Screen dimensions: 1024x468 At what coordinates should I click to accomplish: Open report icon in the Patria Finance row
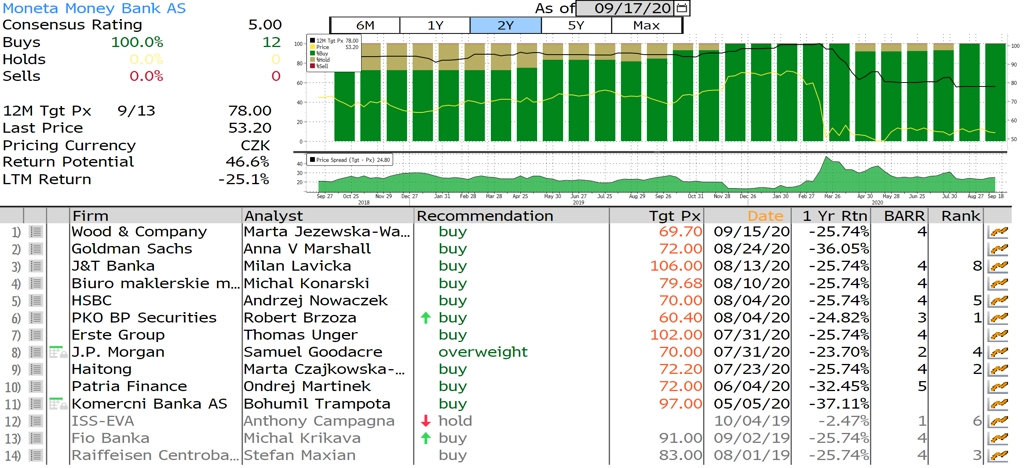pos(36,386)
